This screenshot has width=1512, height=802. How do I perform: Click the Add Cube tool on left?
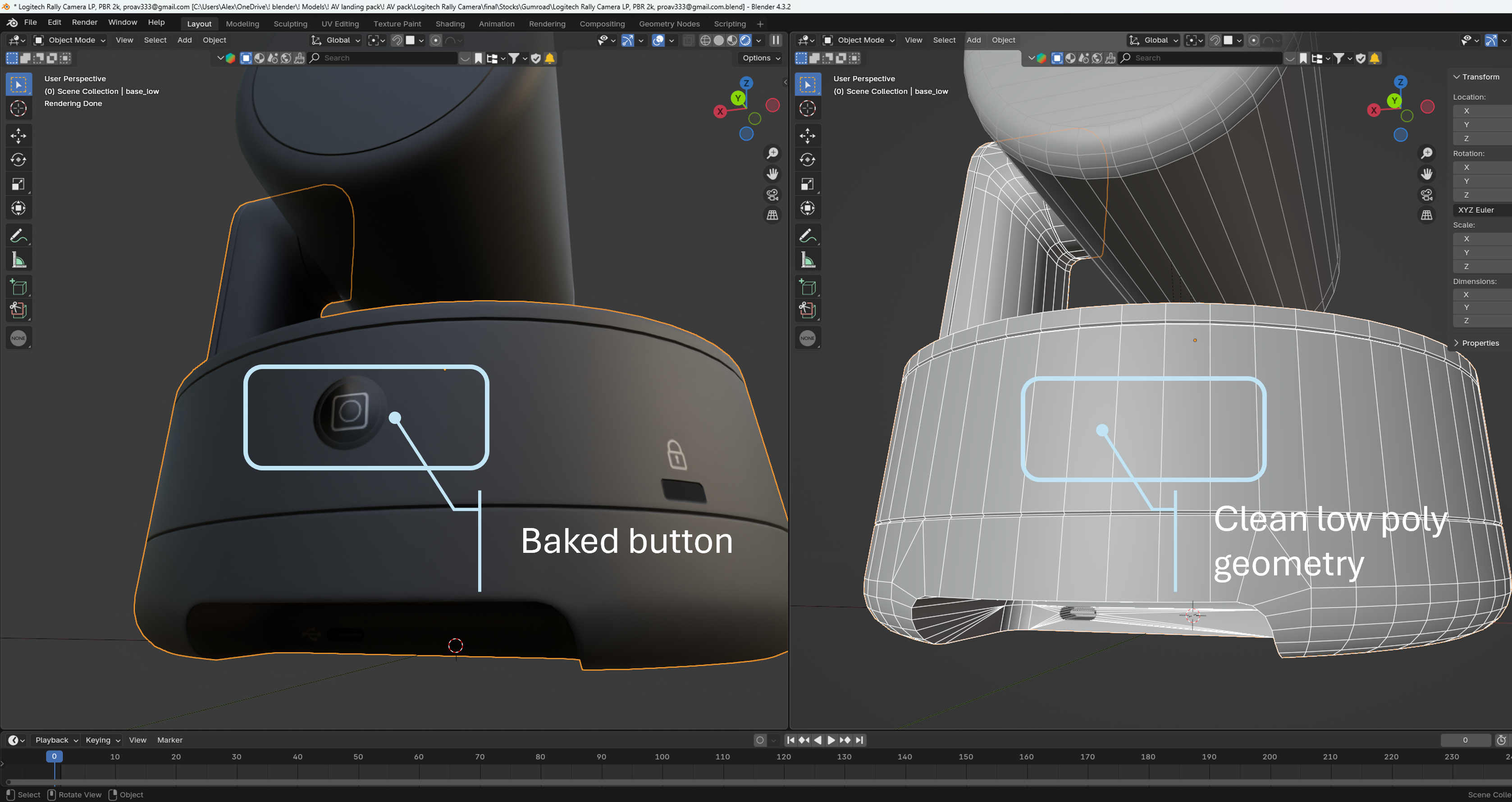[18, 287]
